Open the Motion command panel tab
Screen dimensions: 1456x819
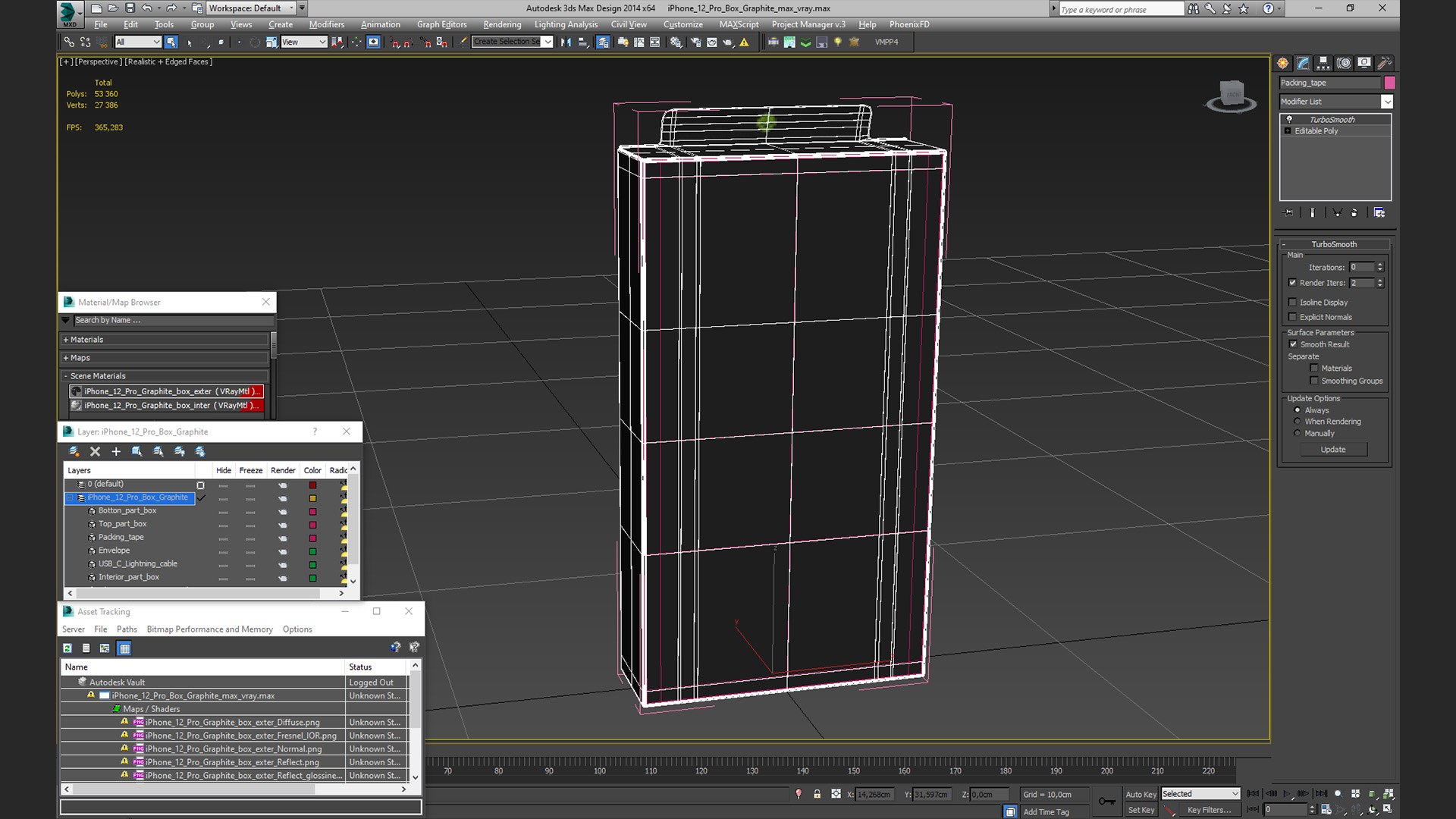[x=1344, y=63]
